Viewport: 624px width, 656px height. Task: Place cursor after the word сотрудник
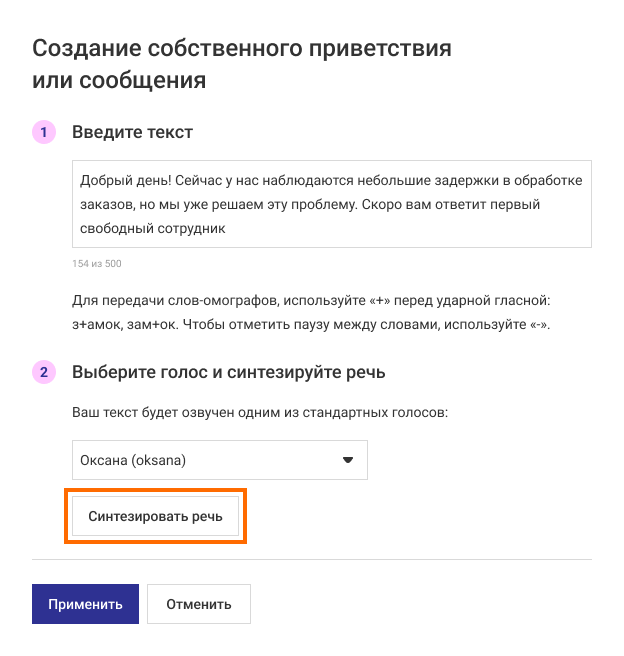[228, 228]
